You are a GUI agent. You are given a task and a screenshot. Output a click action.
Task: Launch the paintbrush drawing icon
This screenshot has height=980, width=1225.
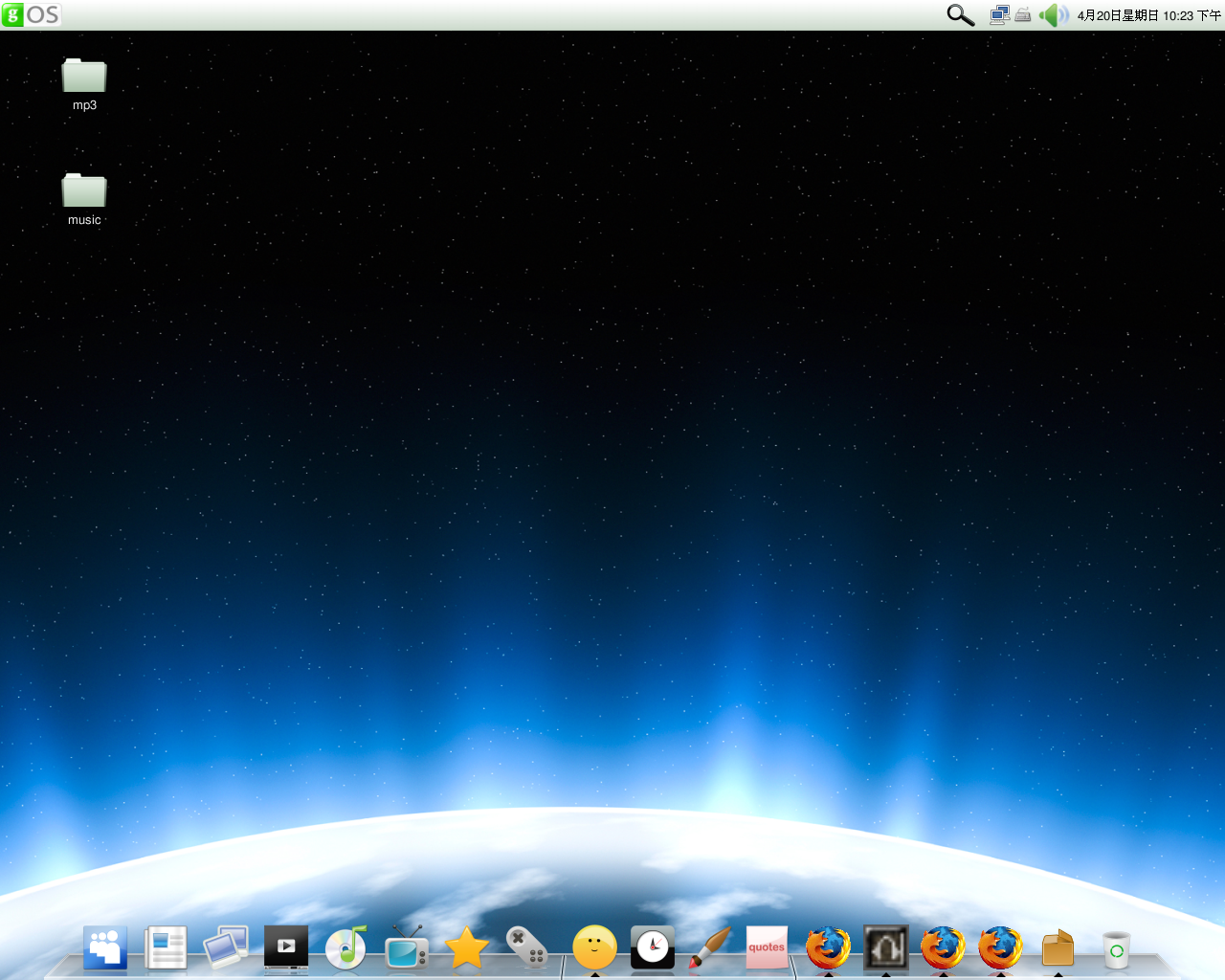tap(710, 948)
